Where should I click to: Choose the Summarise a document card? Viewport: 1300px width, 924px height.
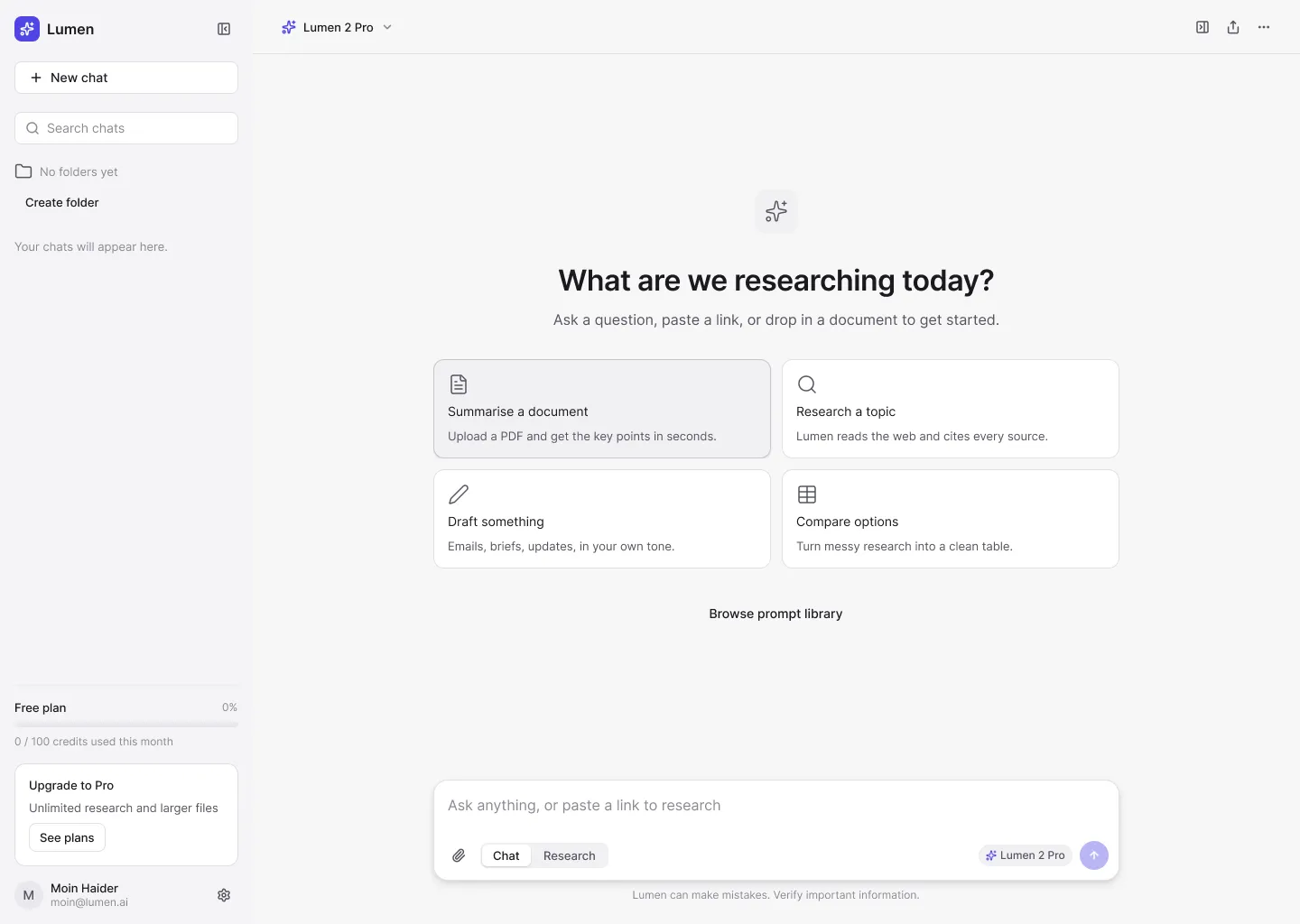point(602,409)
